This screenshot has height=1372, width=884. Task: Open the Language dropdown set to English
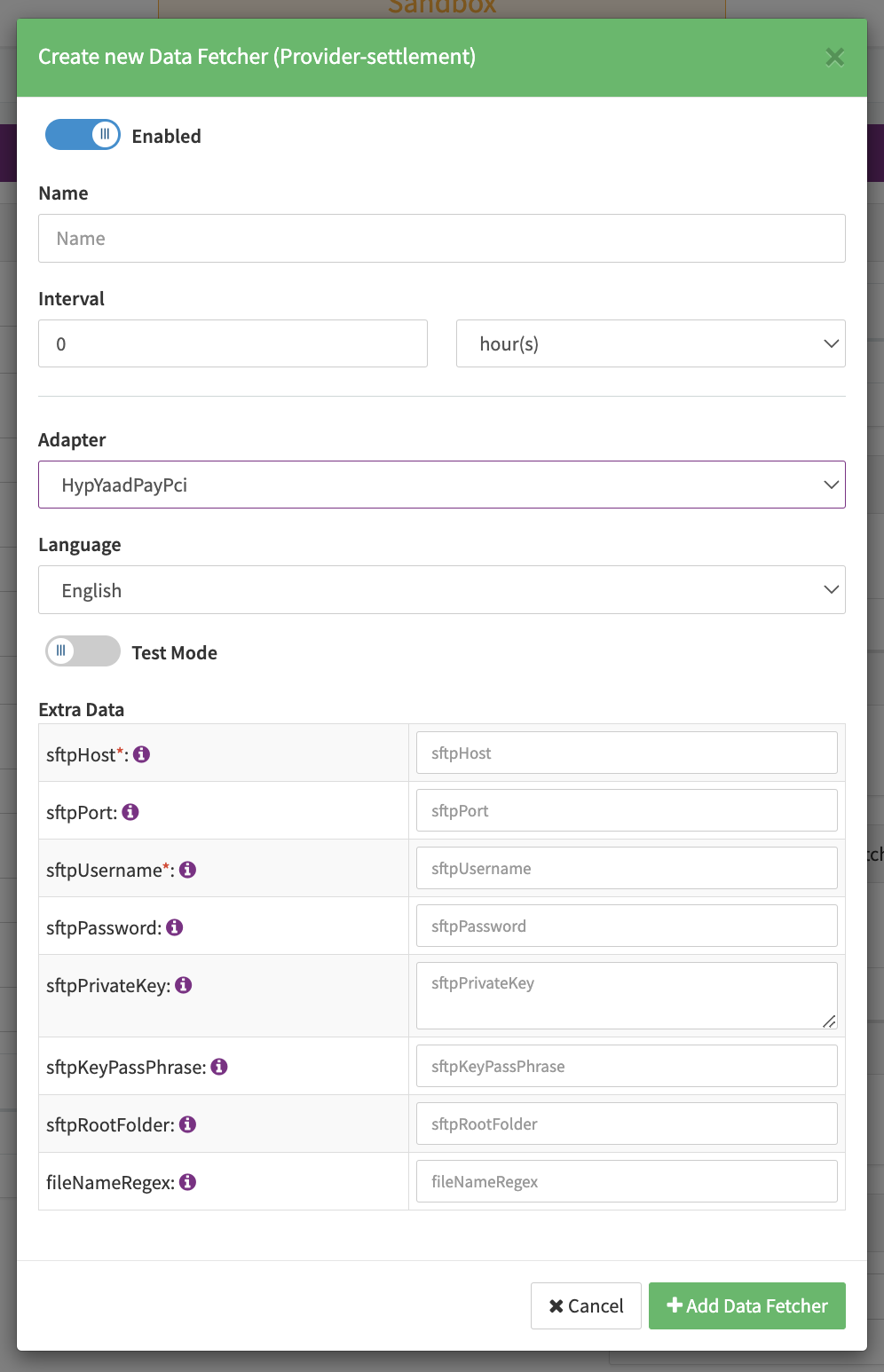point(441,590)
